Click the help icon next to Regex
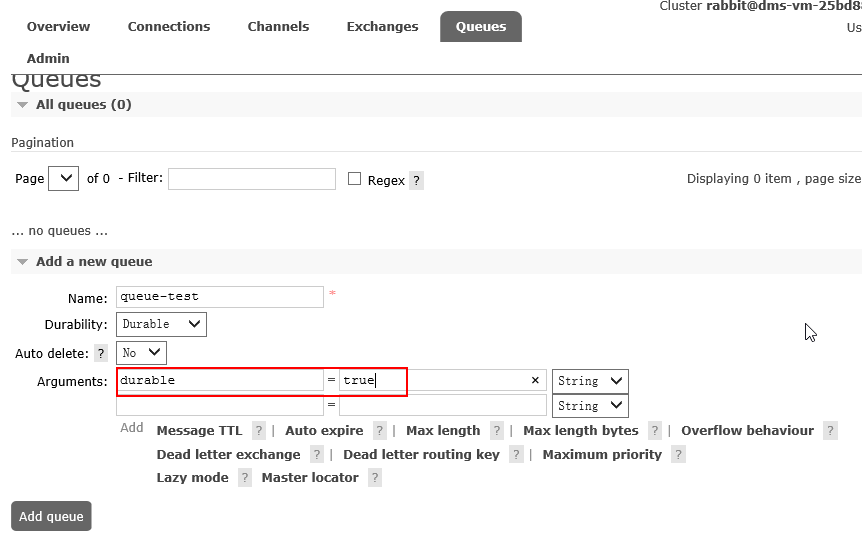 click(x=416, y=180)
